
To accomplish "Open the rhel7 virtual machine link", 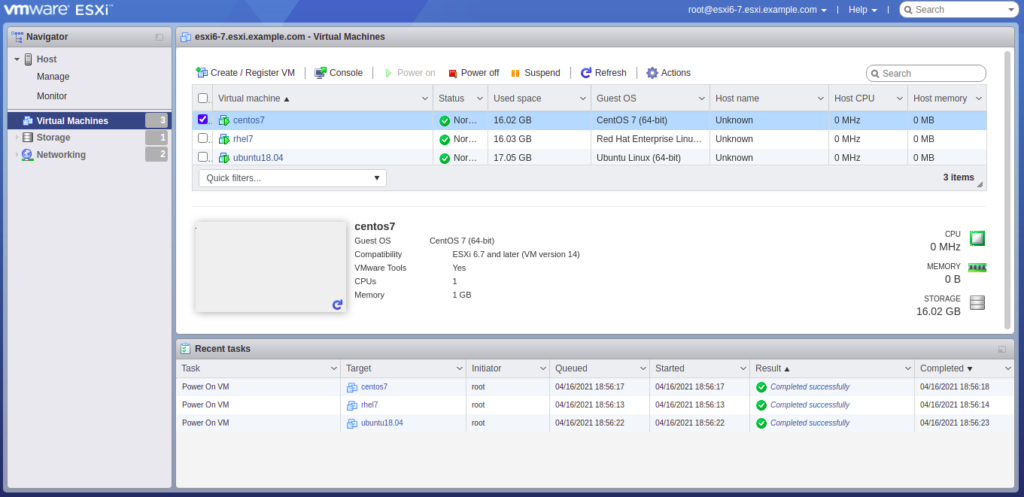I will click(x=243, y=139).
